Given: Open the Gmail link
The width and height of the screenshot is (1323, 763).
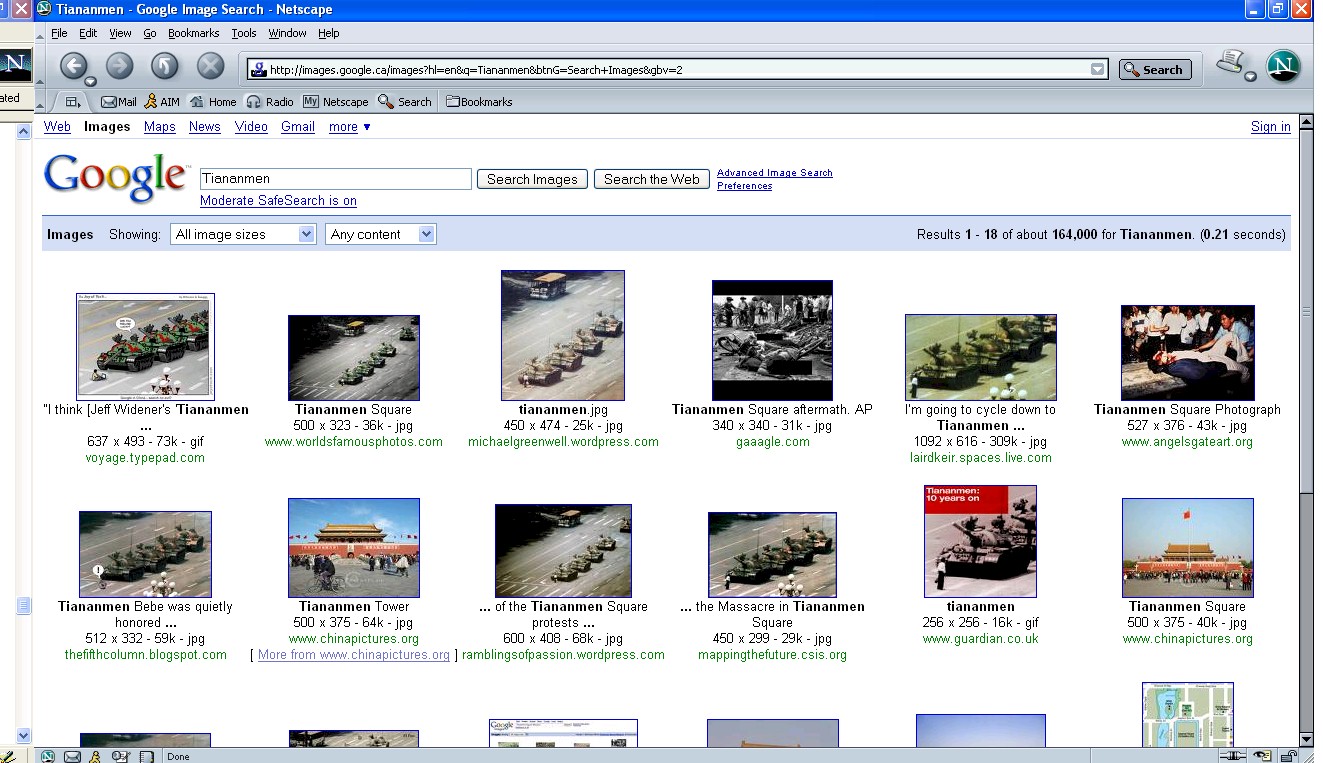Looking at the screenshot, I should pyautogui.click(x=298, y=127).
